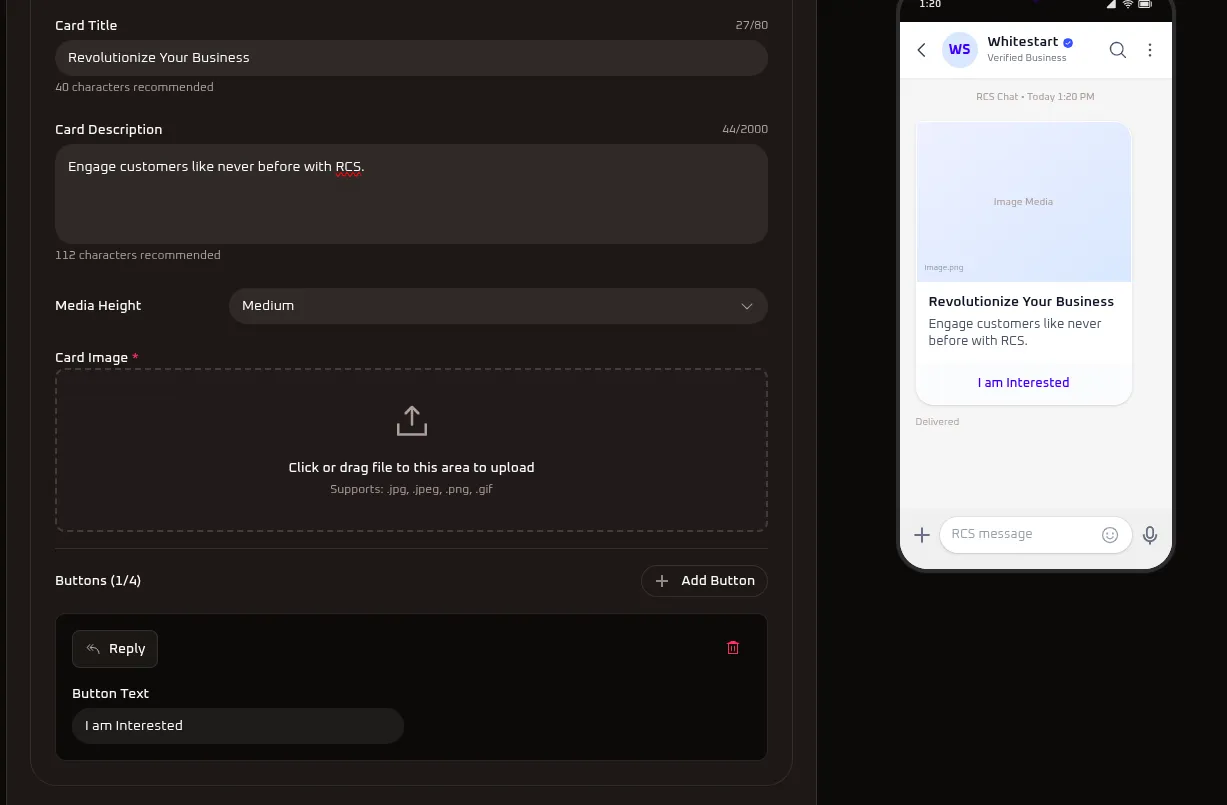Click the Add Button button
The image size is (1227, 805).
click(704, 581)
